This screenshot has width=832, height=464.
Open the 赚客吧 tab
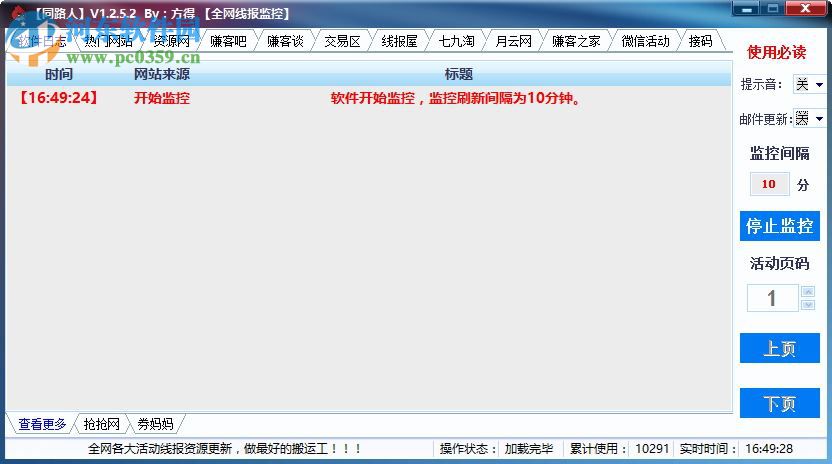[x=228, y=41]
